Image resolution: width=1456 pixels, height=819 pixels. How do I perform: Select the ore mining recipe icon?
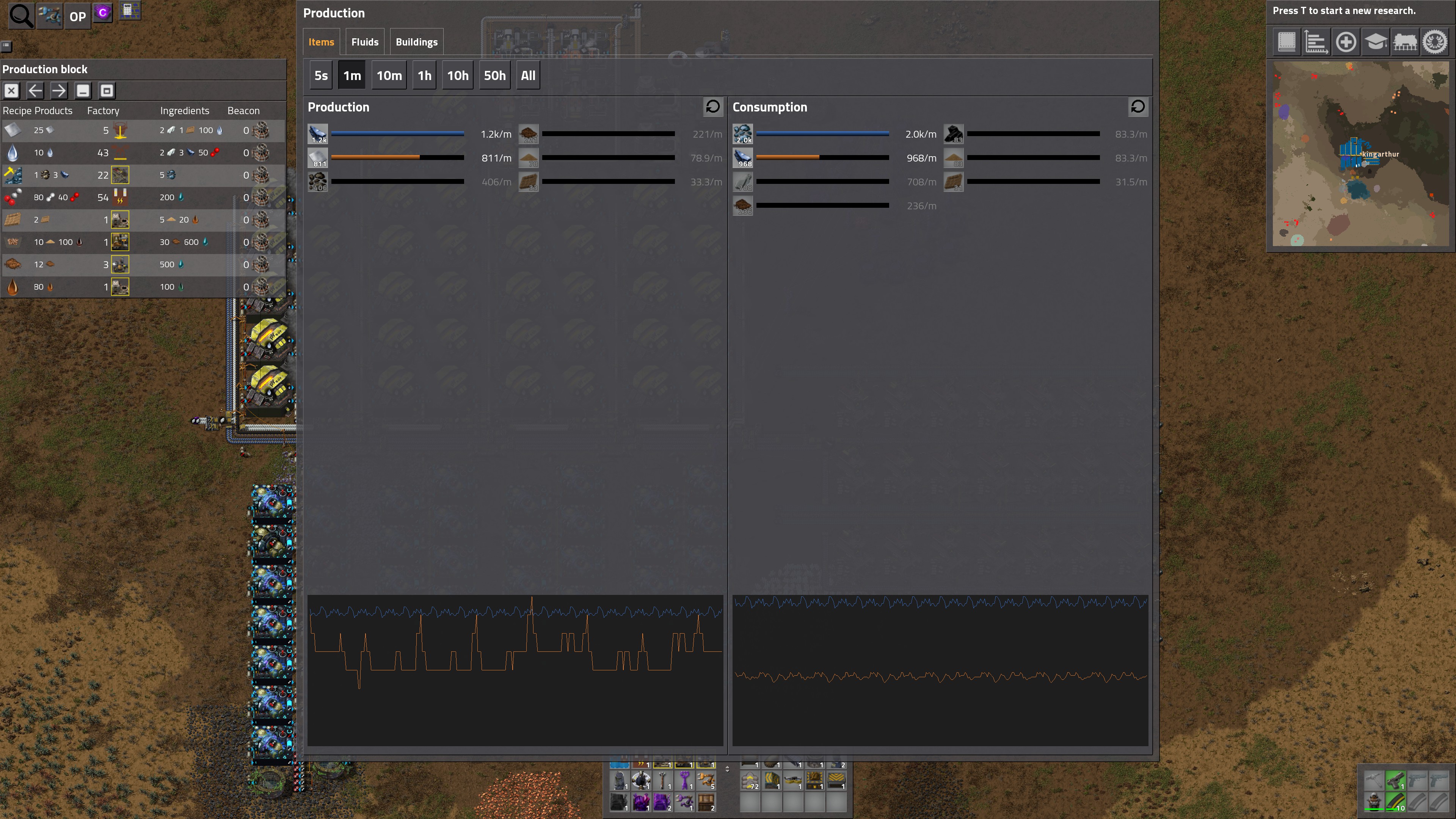pyautogui.click(x=13, y=175)
